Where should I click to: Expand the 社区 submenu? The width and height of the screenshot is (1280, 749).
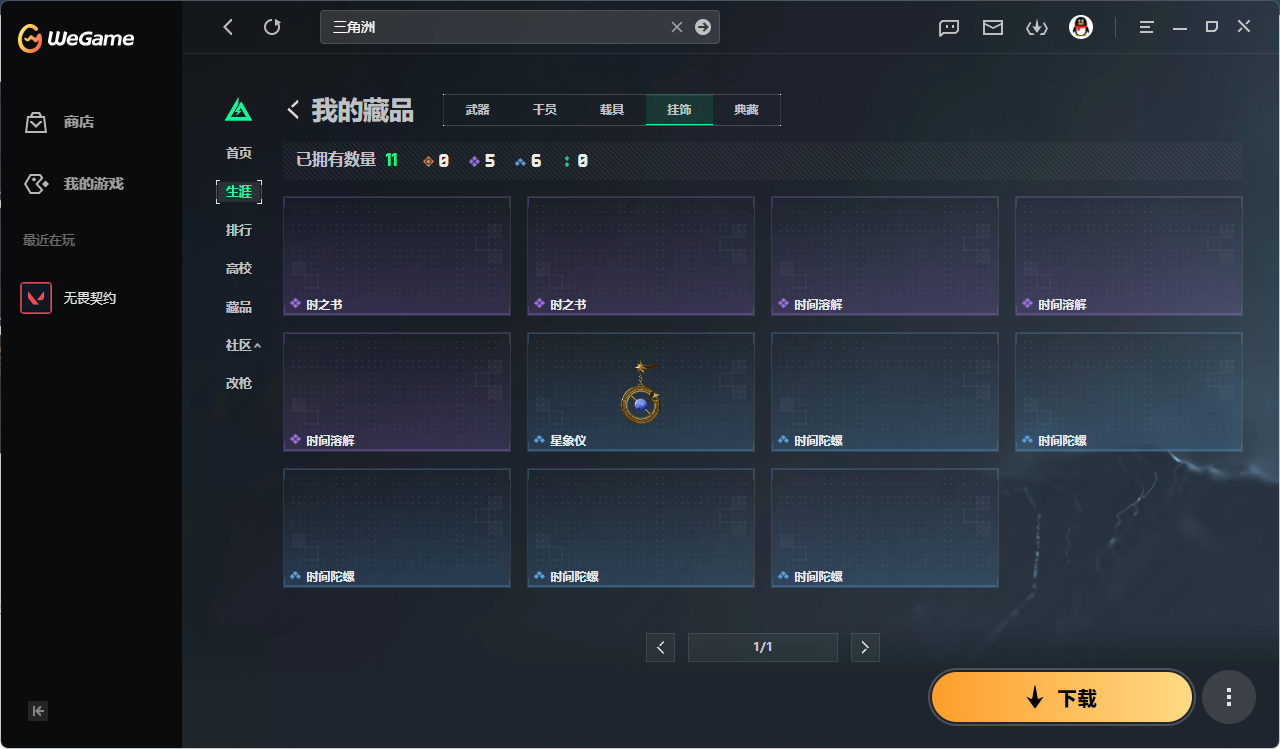(x=243, y=345)
